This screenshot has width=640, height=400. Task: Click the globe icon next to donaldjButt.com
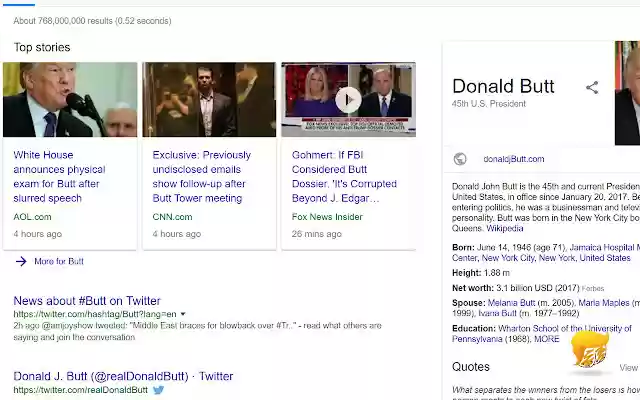460,159
